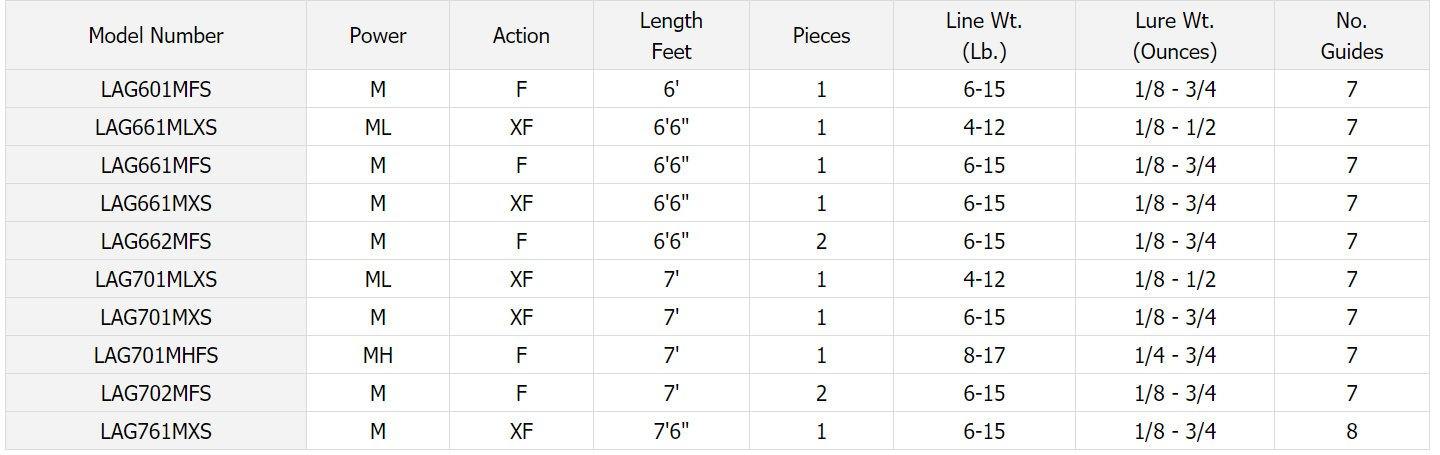
Task: Click the MH power cell
Action: (x=378, y=356)
